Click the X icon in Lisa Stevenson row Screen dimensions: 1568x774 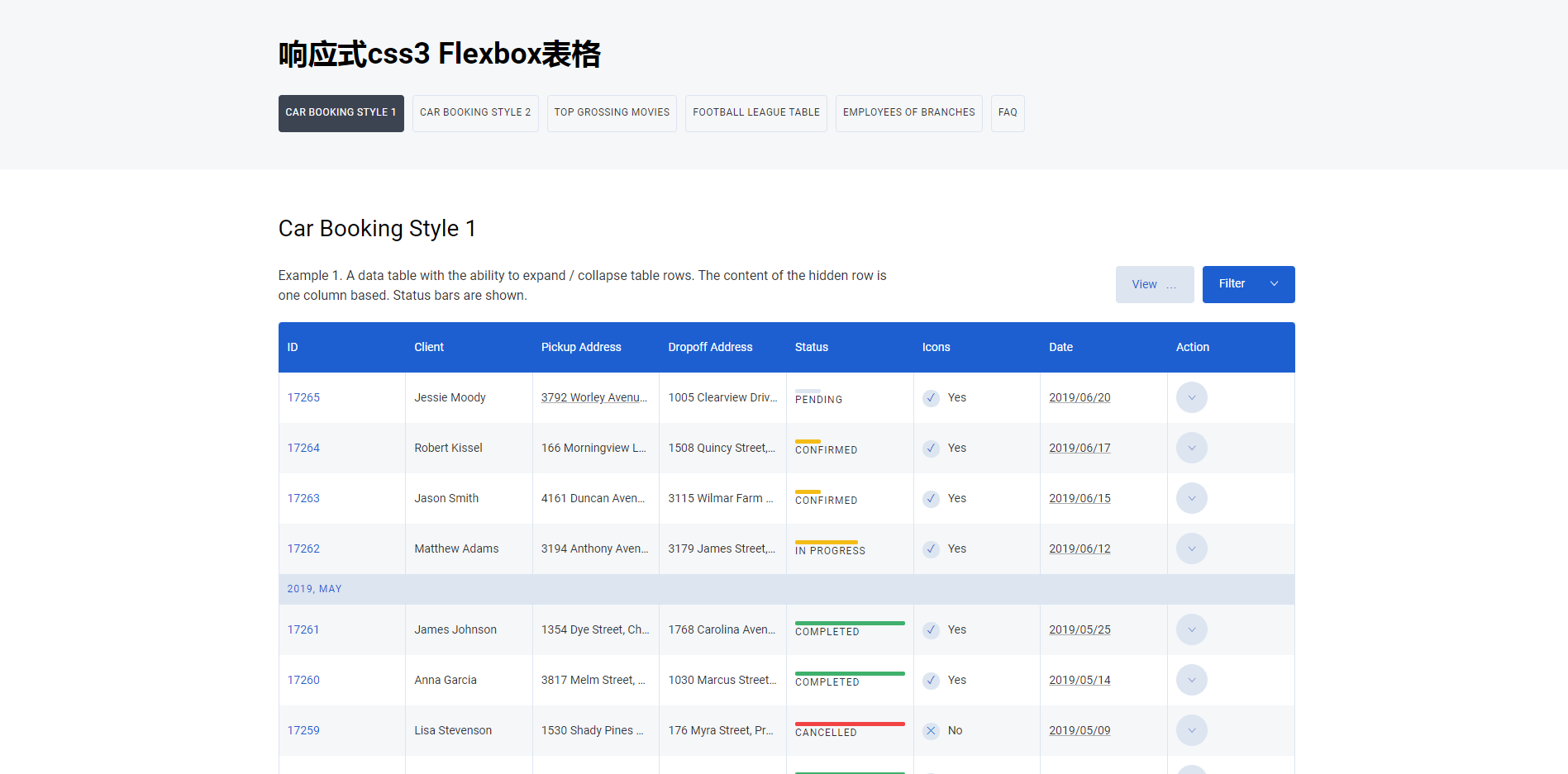click(931, 731)
